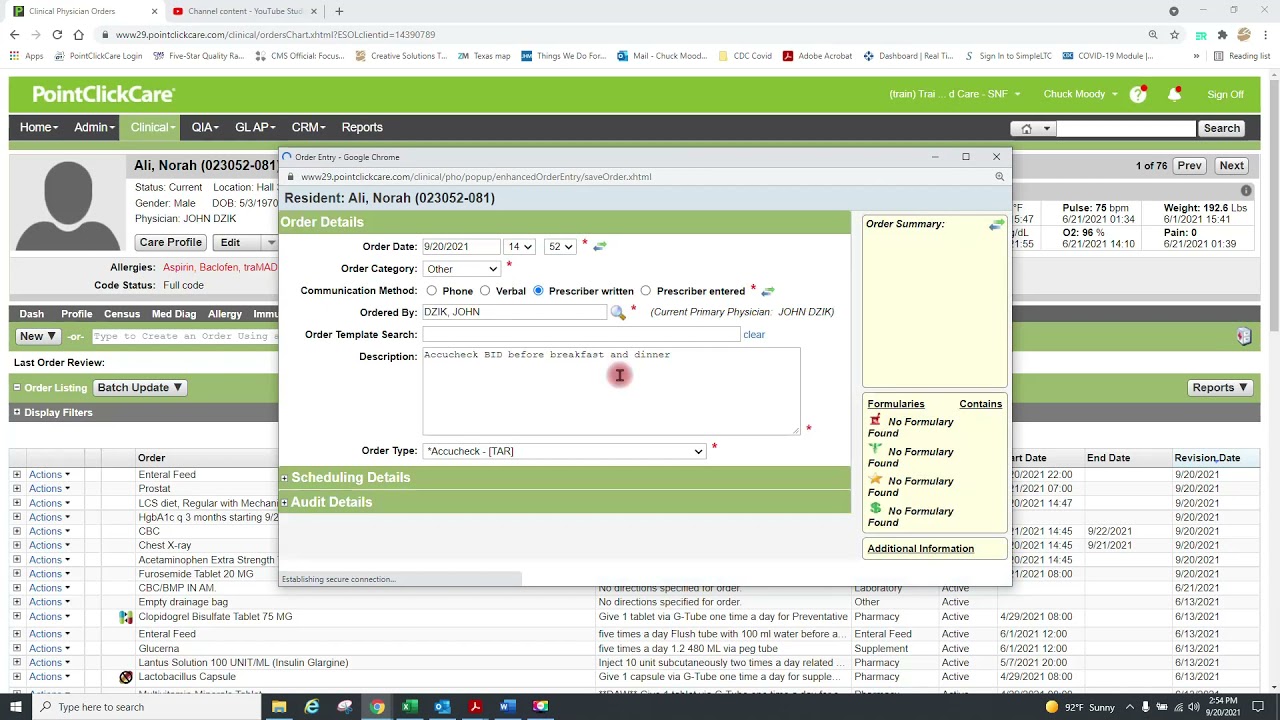Open a new Chrome tab
The image size is (1280, 720).
tap(339, 11)
